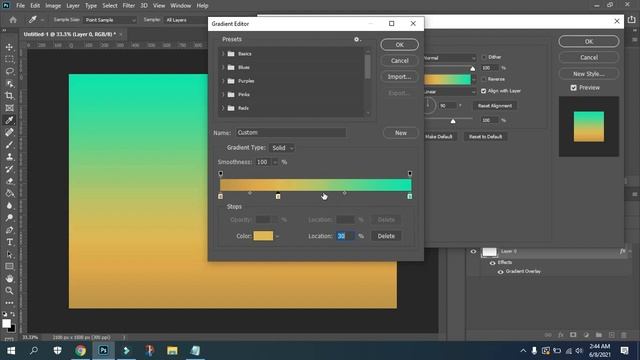Open the File menu
The image size is (640, 360).
(20, 6)
